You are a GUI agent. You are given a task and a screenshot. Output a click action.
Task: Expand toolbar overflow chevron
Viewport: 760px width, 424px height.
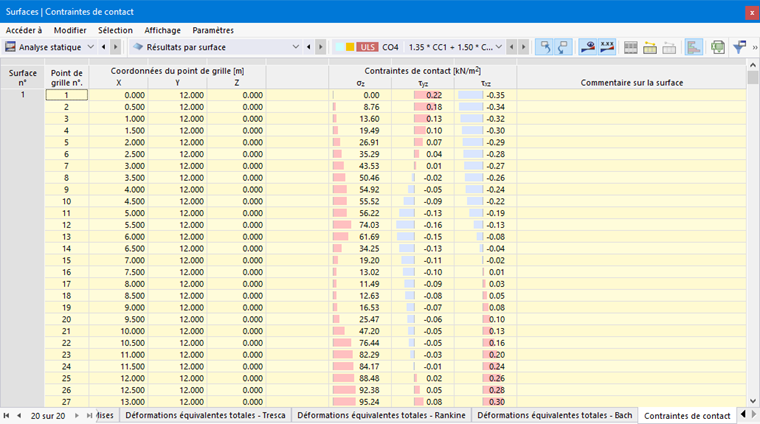(755, 47)
